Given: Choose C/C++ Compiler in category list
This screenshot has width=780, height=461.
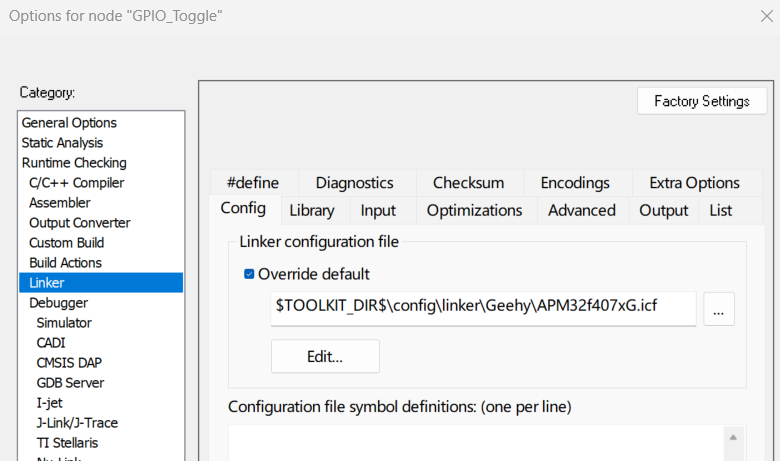Looking at the screenshot, I should pos(76,183).
